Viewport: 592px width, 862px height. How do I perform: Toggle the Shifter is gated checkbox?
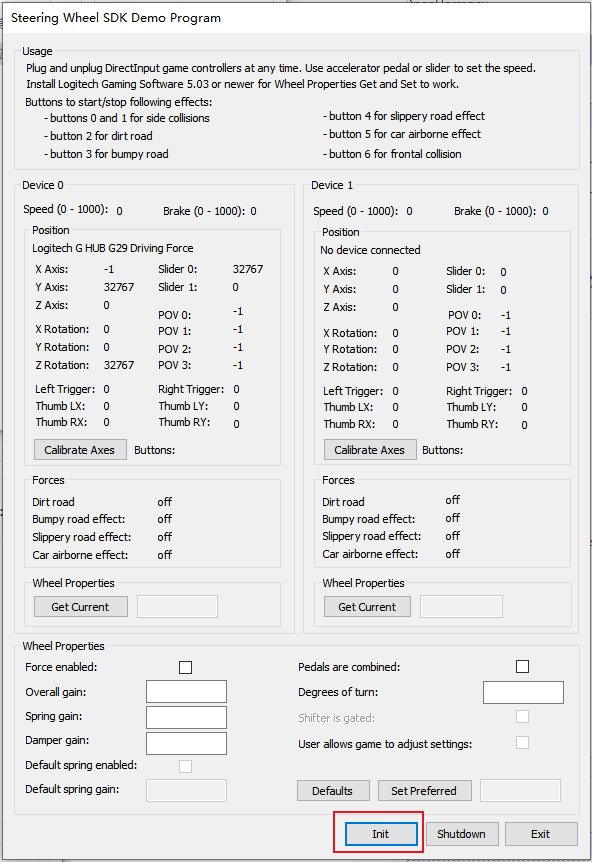523,717
